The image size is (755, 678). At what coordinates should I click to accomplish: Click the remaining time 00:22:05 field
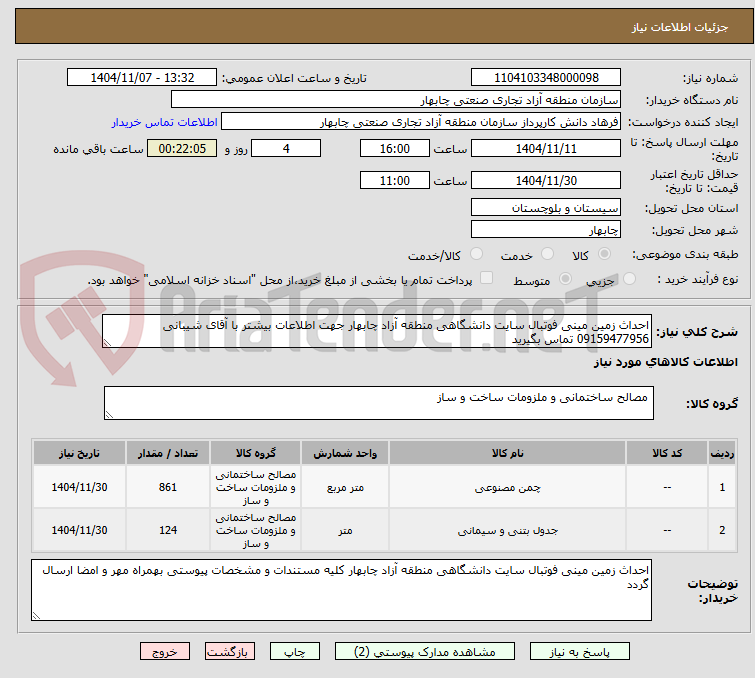[x=182, y=148]
